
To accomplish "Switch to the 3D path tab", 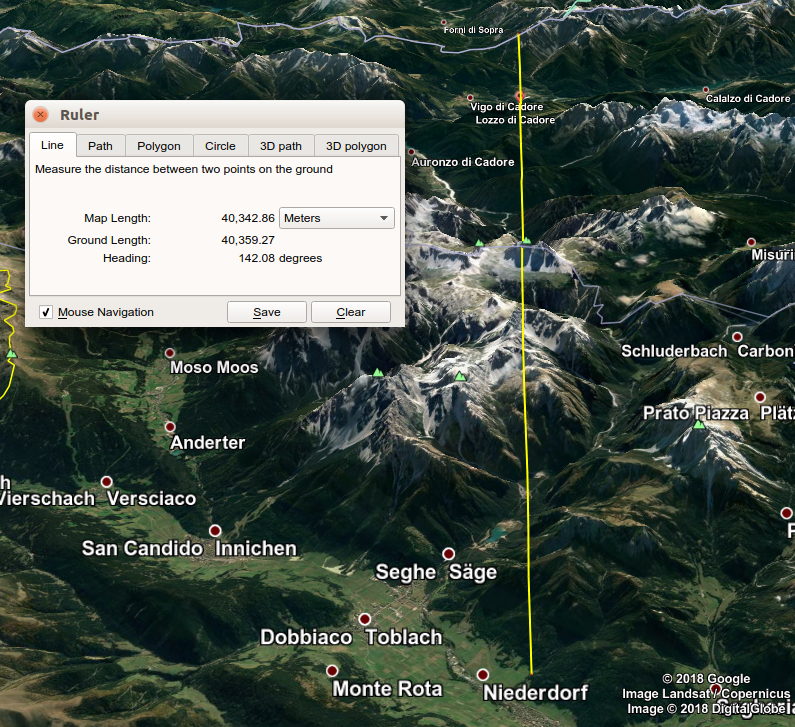I will click(281, 146).
